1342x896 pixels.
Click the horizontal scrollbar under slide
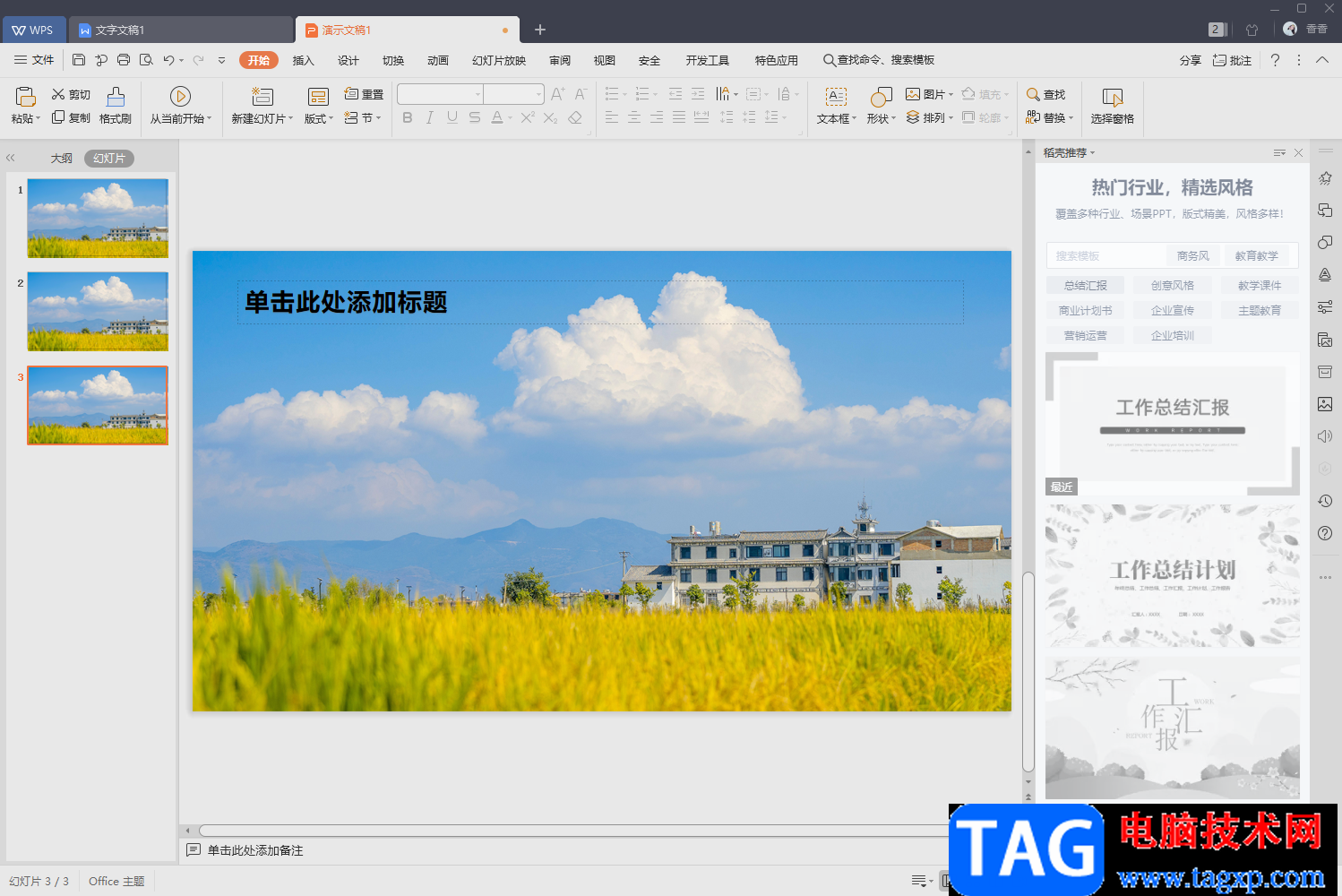click(573, 831)
